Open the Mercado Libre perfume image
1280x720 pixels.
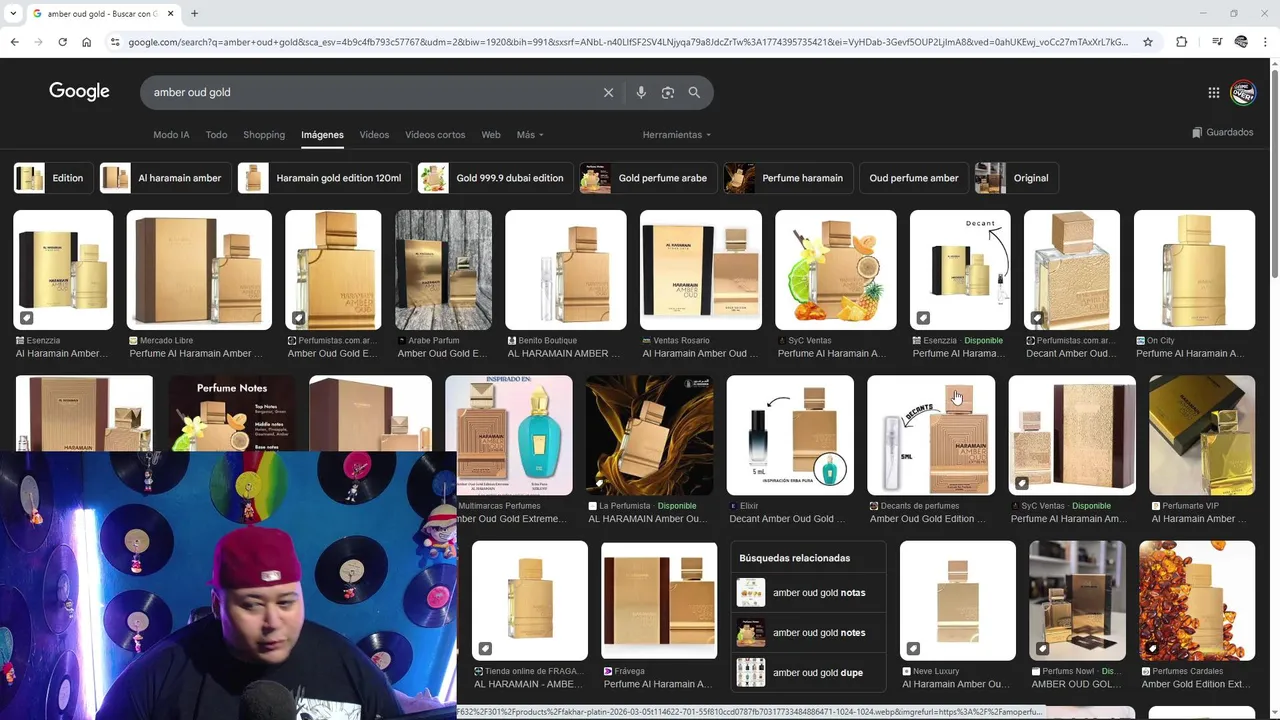tap(199, 270)
